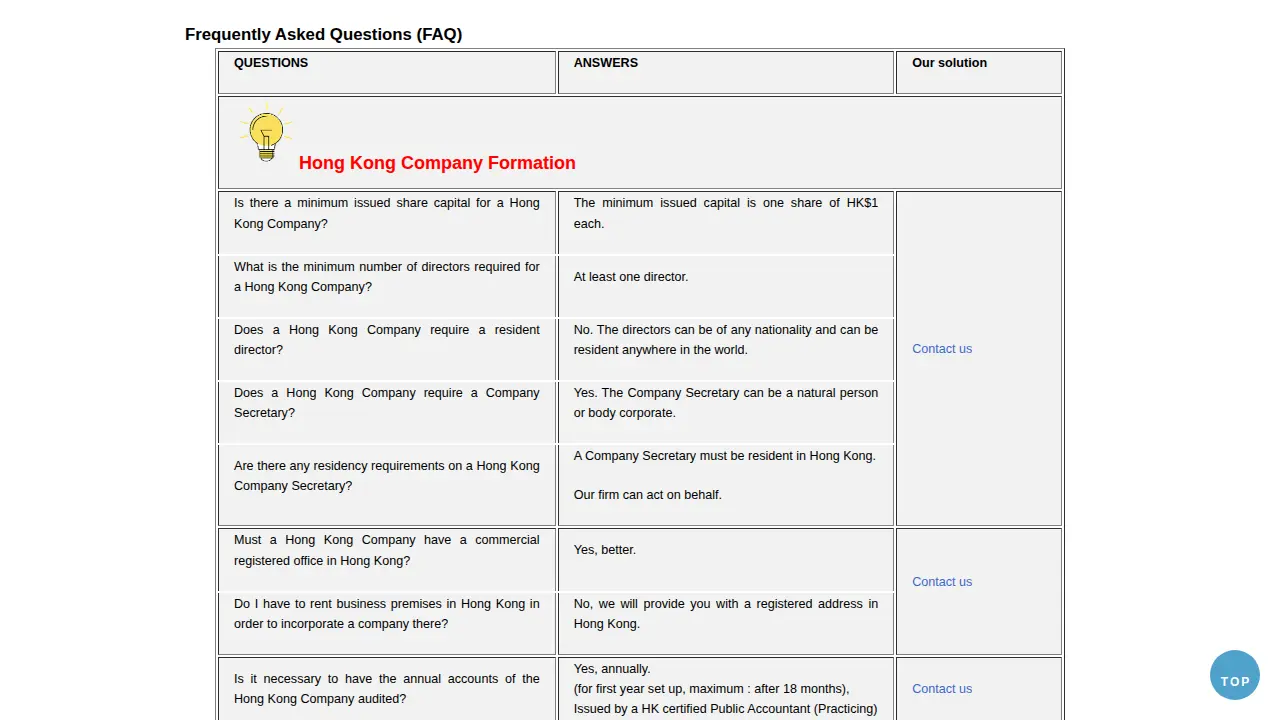
Task: Click answer about providing a registered address
Action: point(726,614)
